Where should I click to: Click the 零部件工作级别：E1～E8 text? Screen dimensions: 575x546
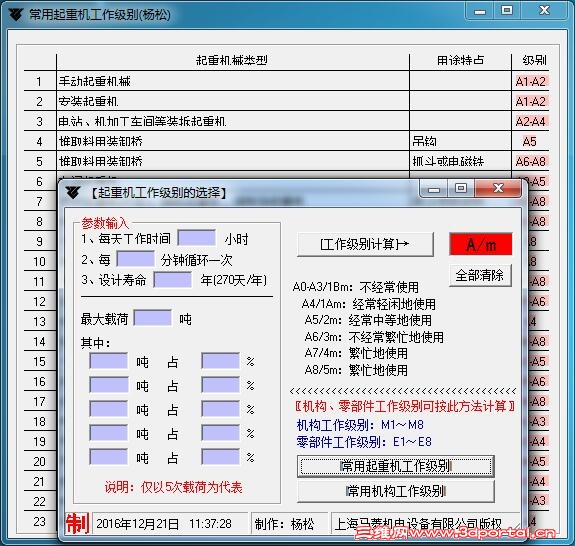tap(364, 442)
